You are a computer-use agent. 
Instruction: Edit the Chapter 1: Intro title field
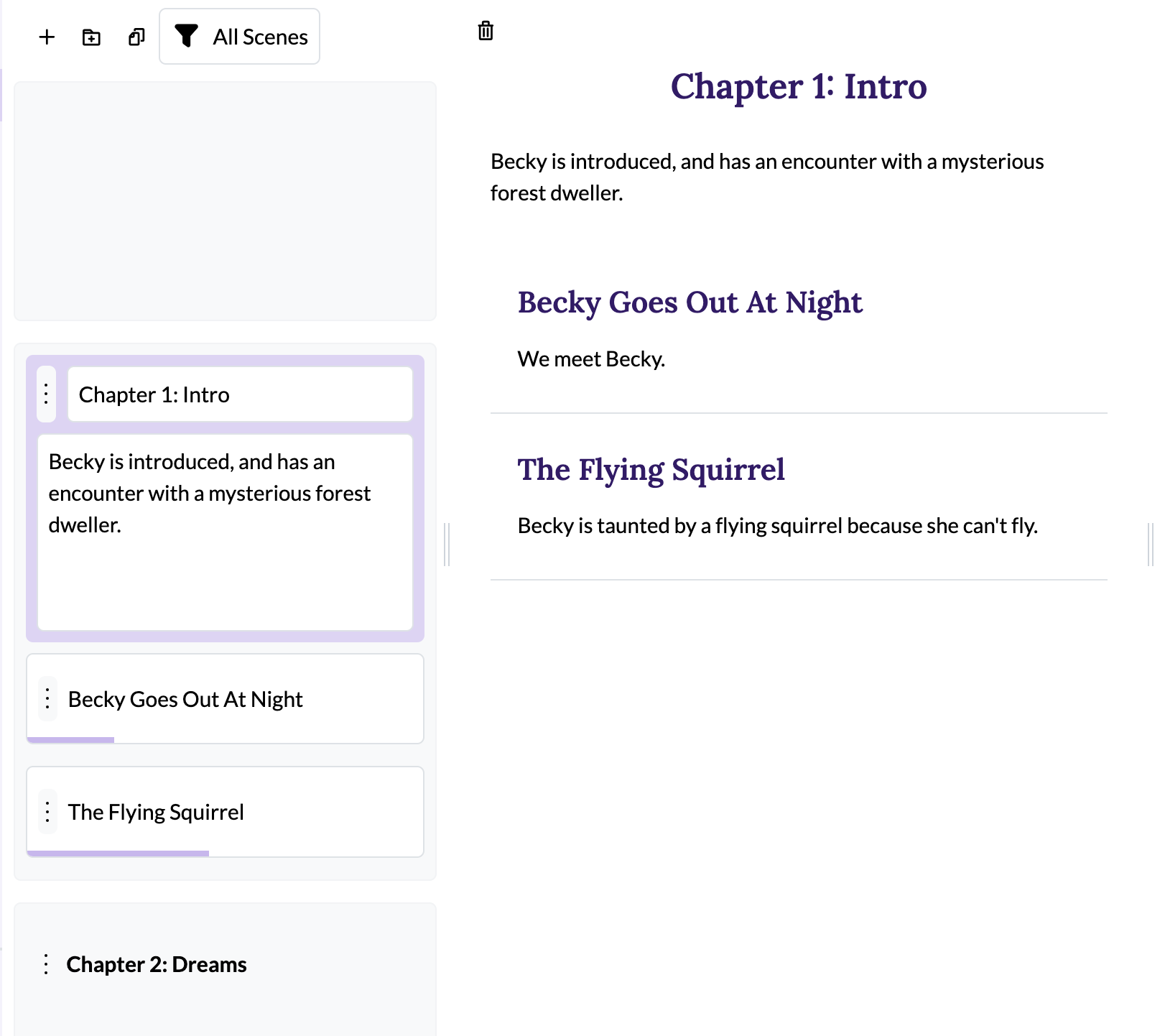point(240,394)
